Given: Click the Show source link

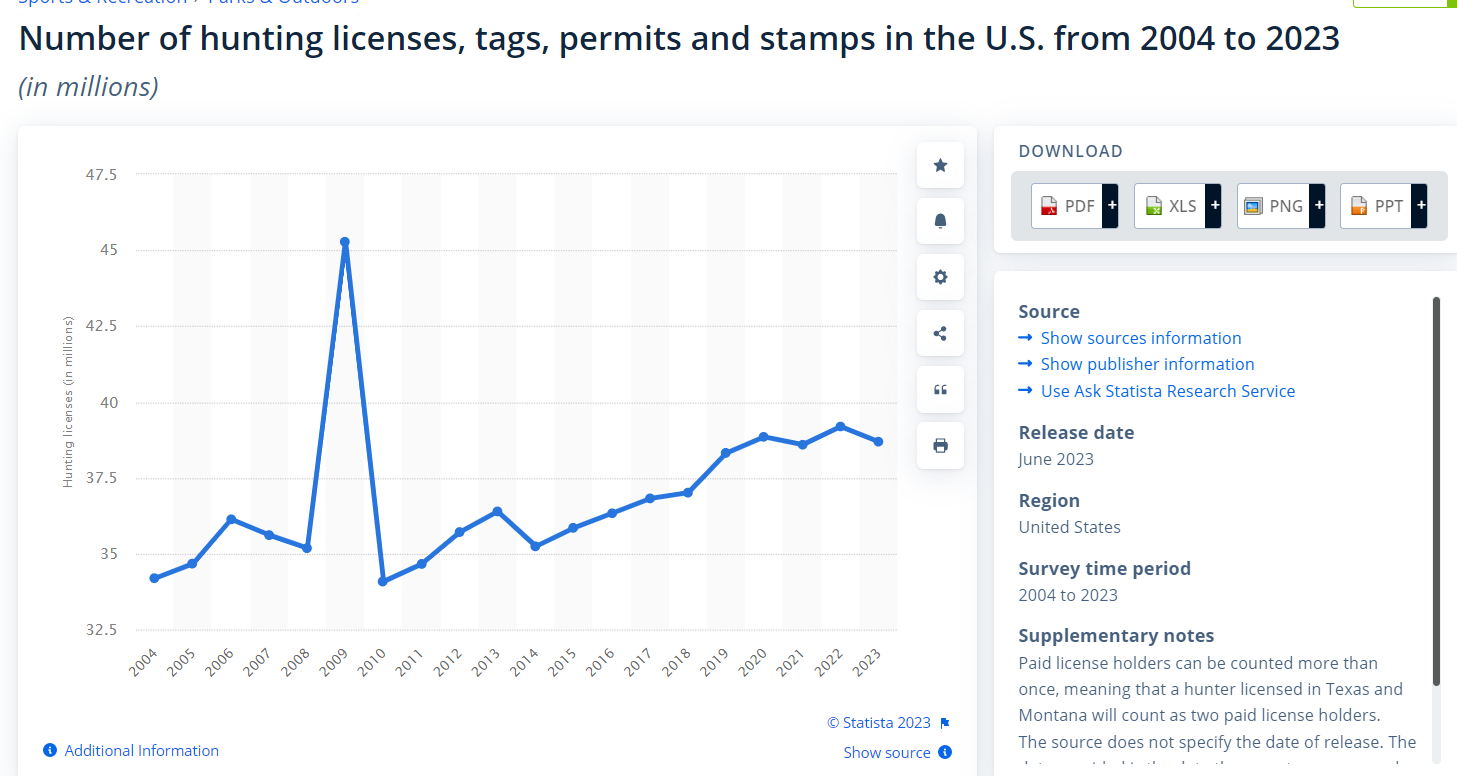Looking at the screenshot, I should 886,752.
